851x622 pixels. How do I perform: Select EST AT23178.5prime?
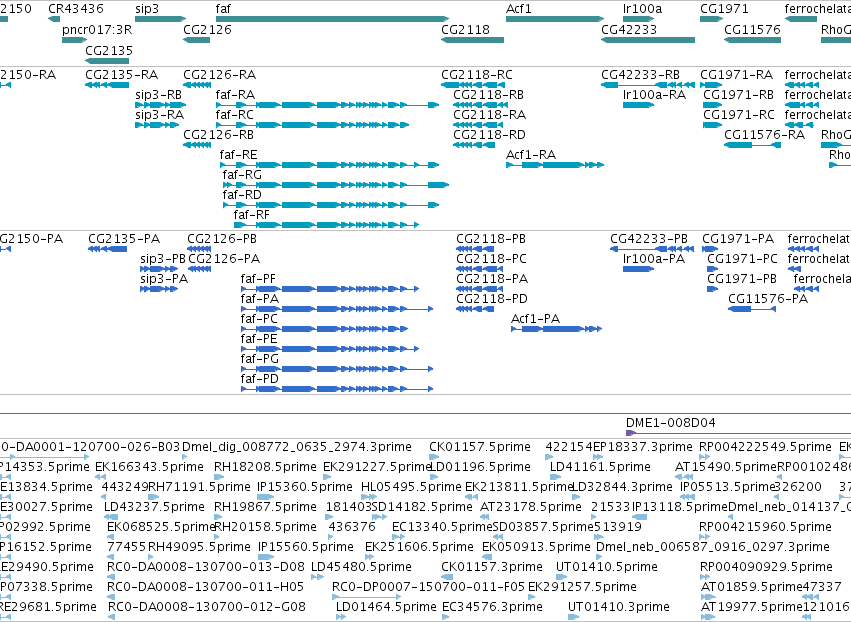click(531, 507)
